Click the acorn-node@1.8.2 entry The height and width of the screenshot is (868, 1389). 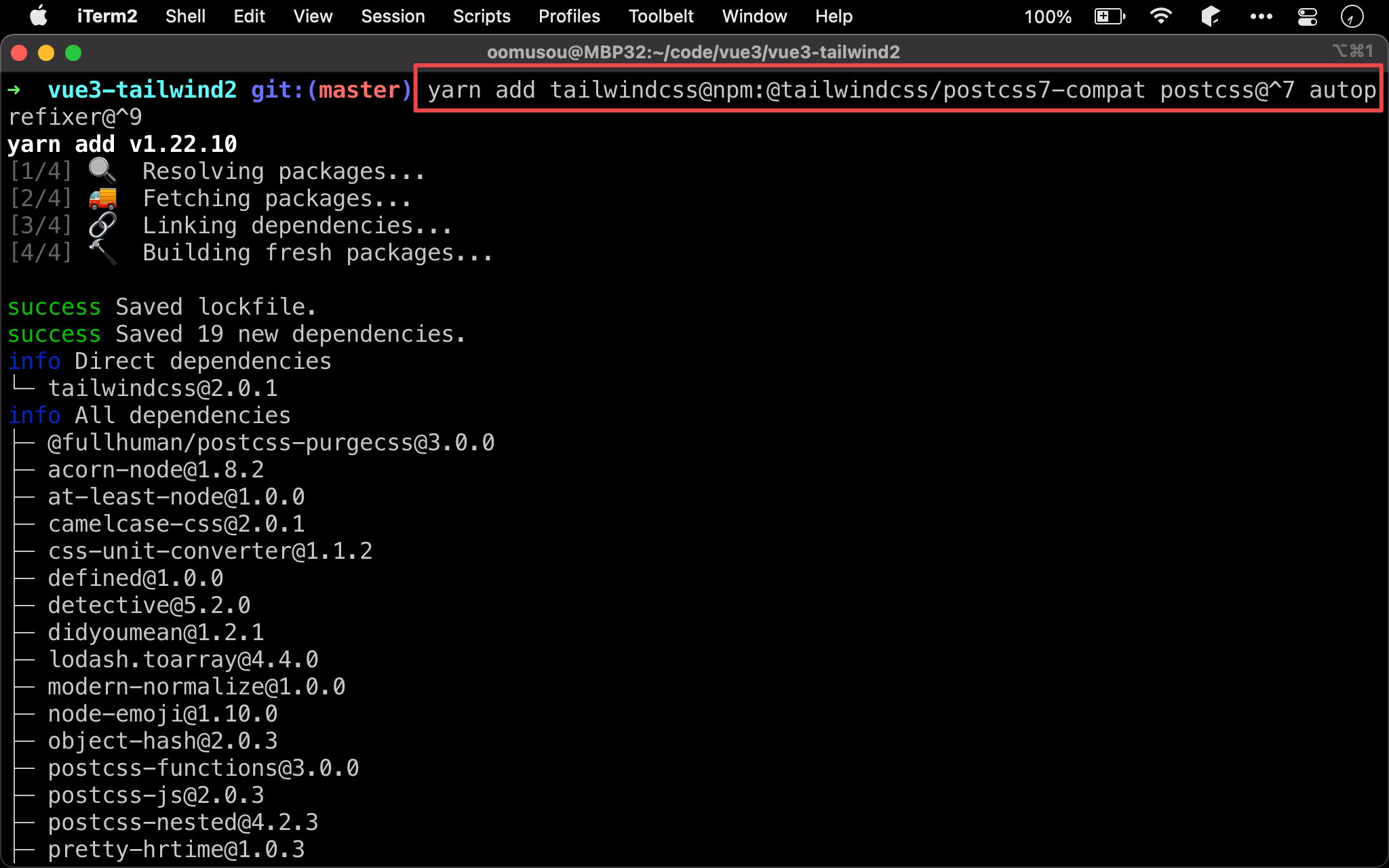(x=156, y=469)
